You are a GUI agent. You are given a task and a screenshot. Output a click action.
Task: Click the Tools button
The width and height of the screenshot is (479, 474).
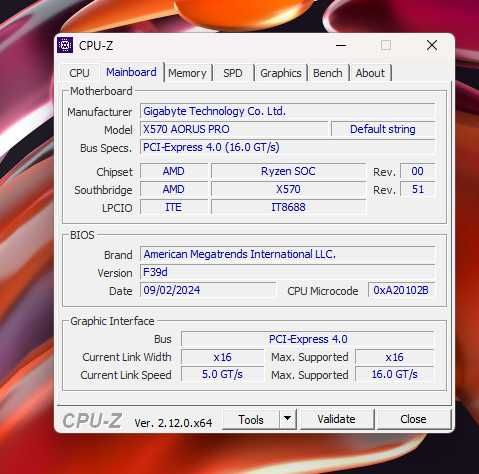(x=251, y=419)
